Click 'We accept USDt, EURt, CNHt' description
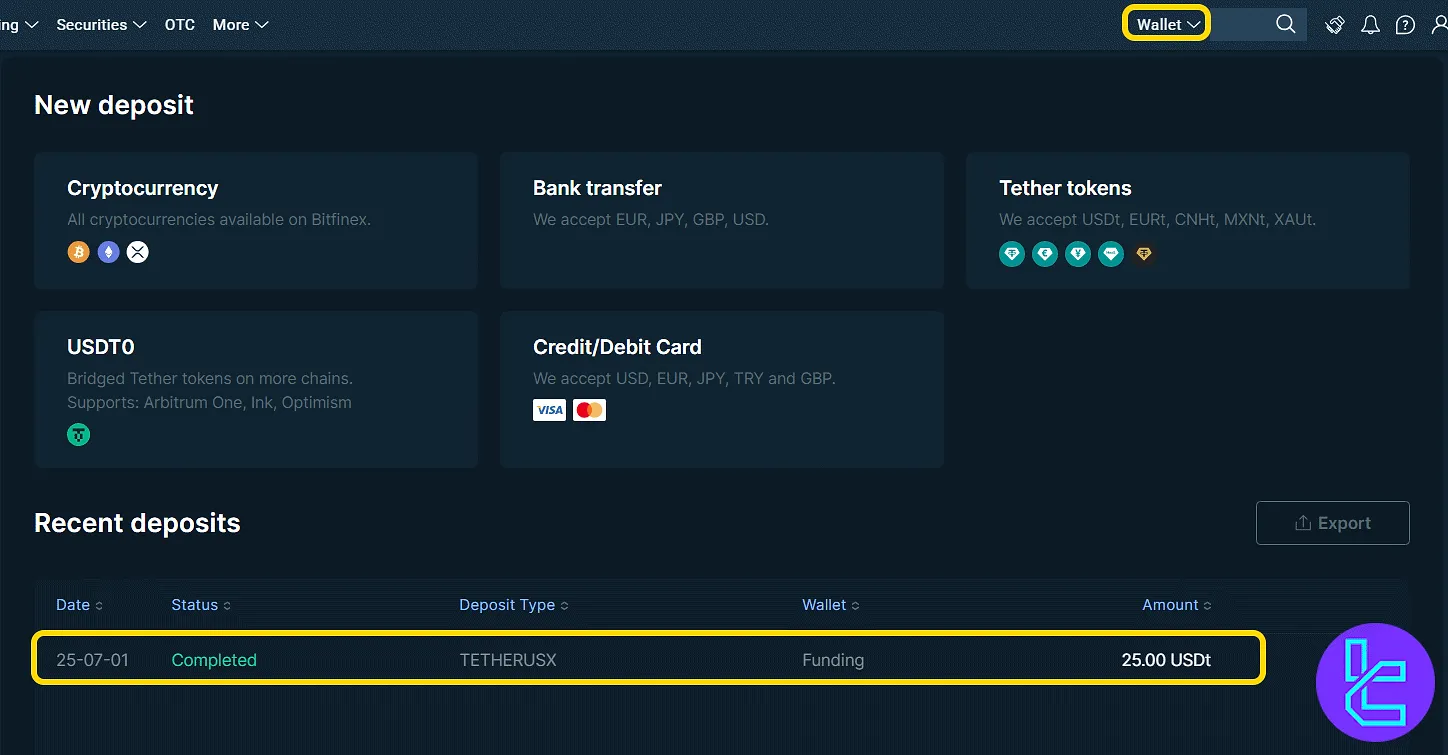1448x755 pixels. (x=1157, y=219)
